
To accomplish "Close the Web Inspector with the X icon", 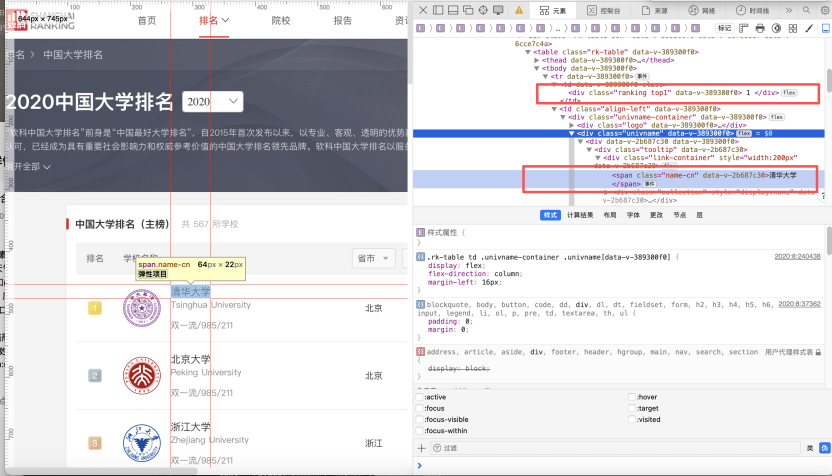I will [x=423, y=10].
